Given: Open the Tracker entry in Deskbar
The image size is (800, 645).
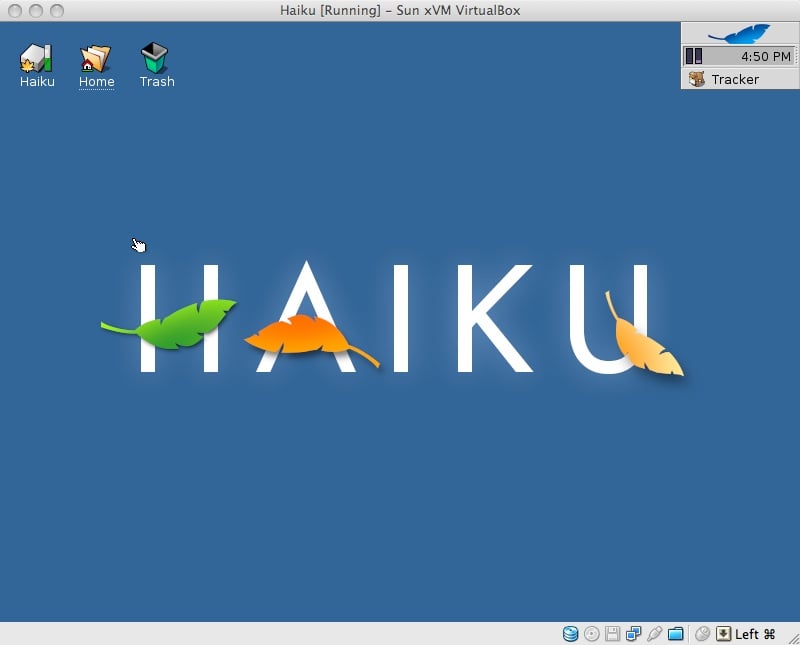Looking at the screenshot, I should [740, 79].
